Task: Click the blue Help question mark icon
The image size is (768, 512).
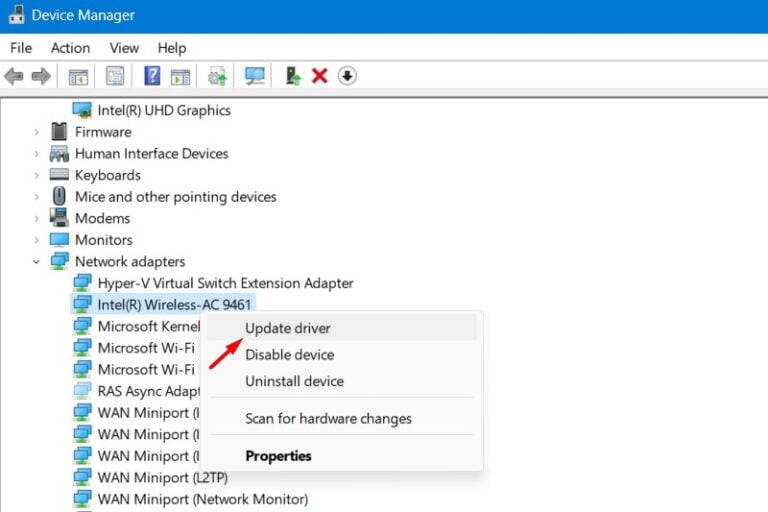Action: click(x=152, y=76)
